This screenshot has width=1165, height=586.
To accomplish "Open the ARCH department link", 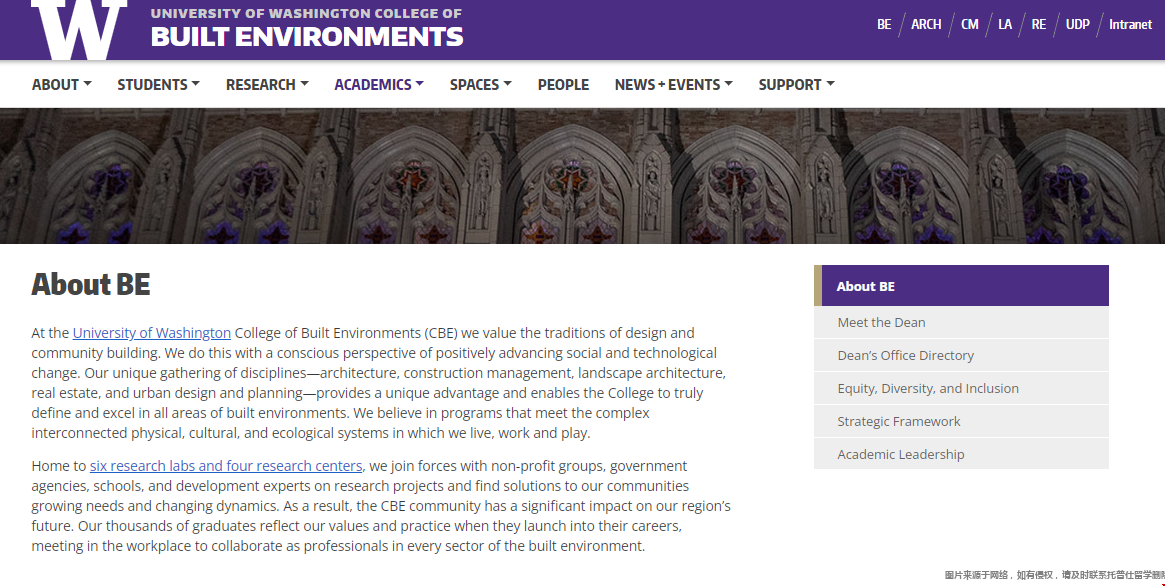I will pos(926,25).
